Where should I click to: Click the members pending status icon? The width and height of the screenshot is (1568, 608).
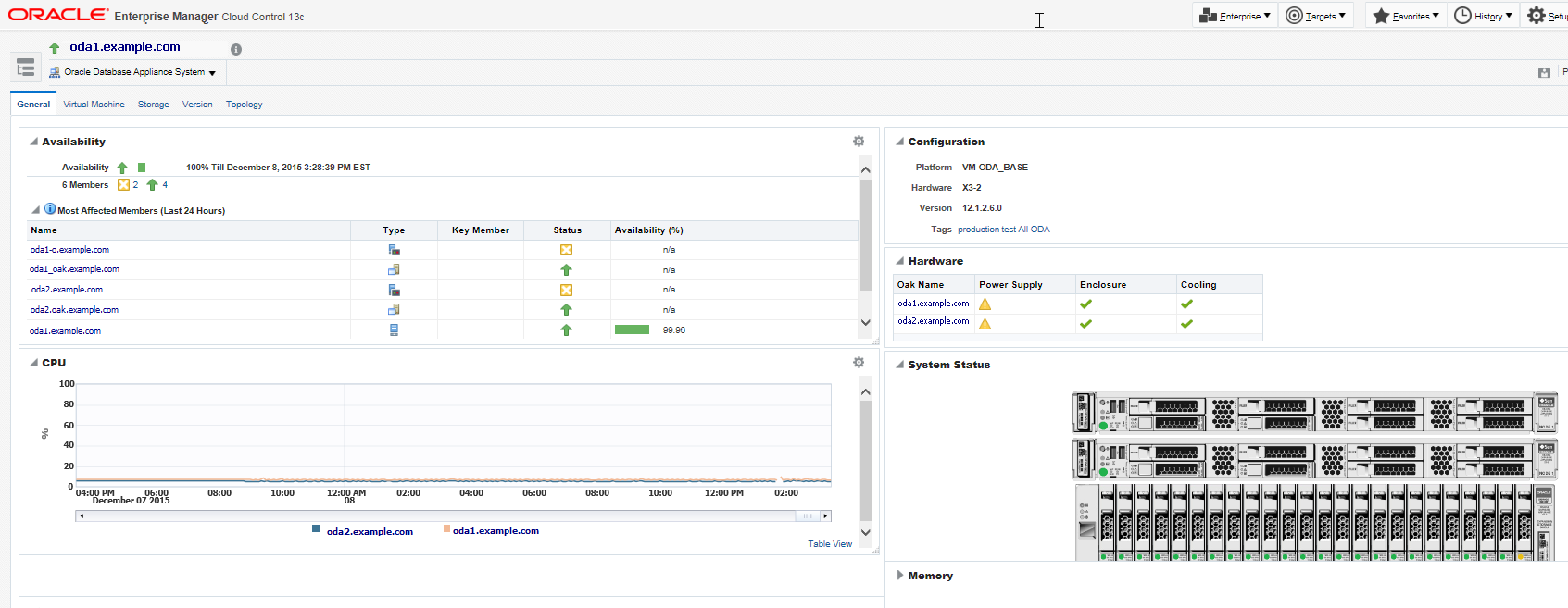[x=123, y=185]
